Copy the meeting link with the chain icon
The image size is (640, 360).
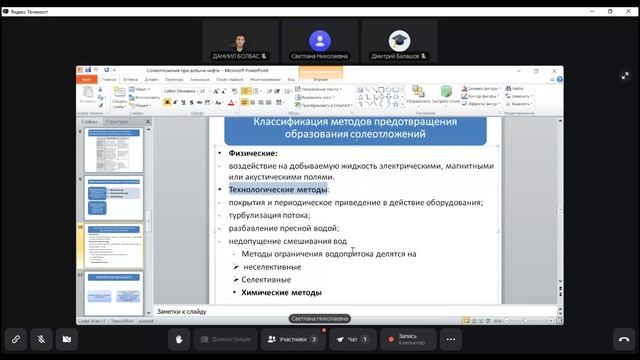pos(16,339)
